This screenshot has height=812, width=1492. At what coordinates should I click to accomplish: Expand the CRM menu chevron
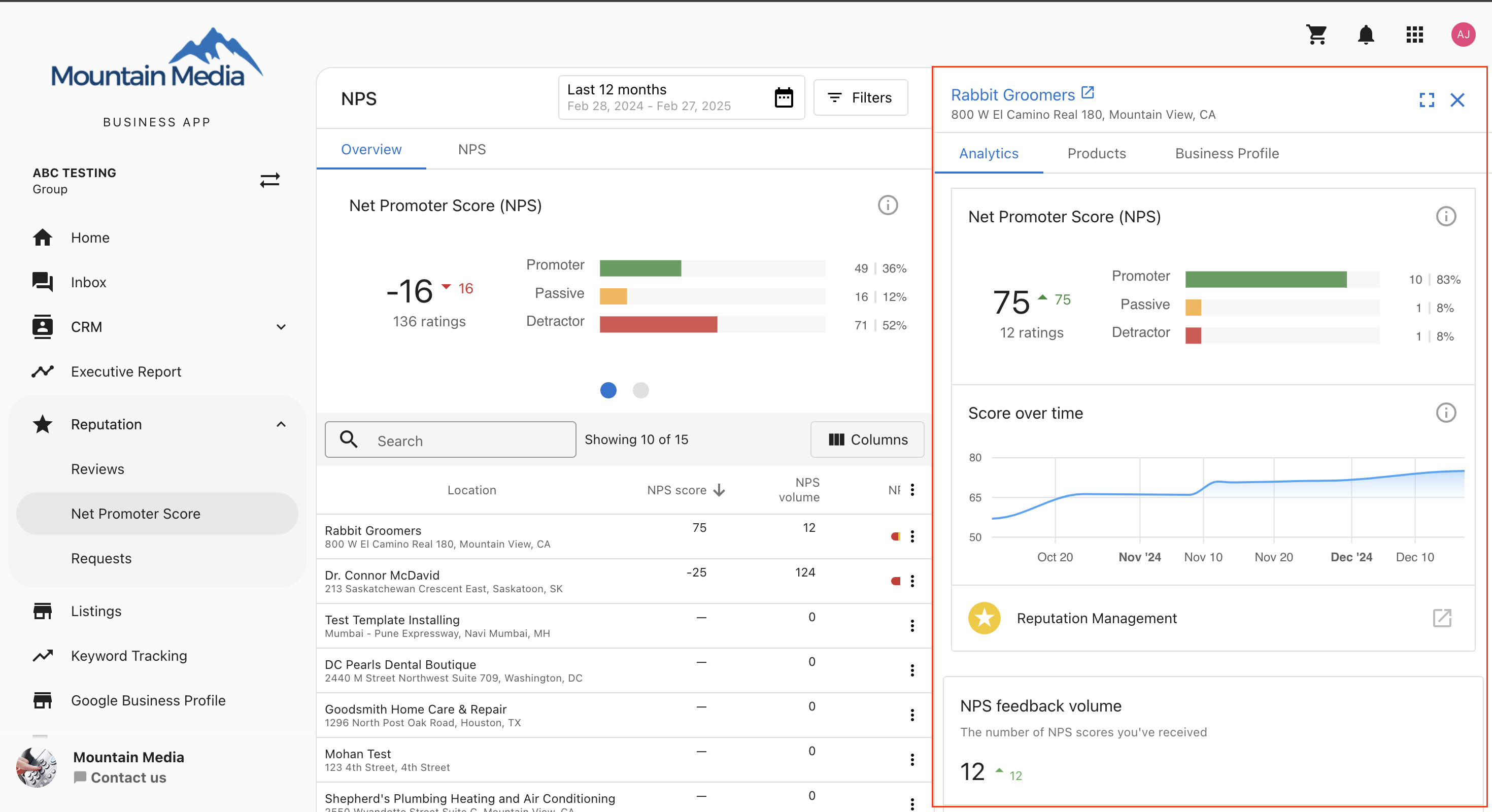[x=281, y=327]
